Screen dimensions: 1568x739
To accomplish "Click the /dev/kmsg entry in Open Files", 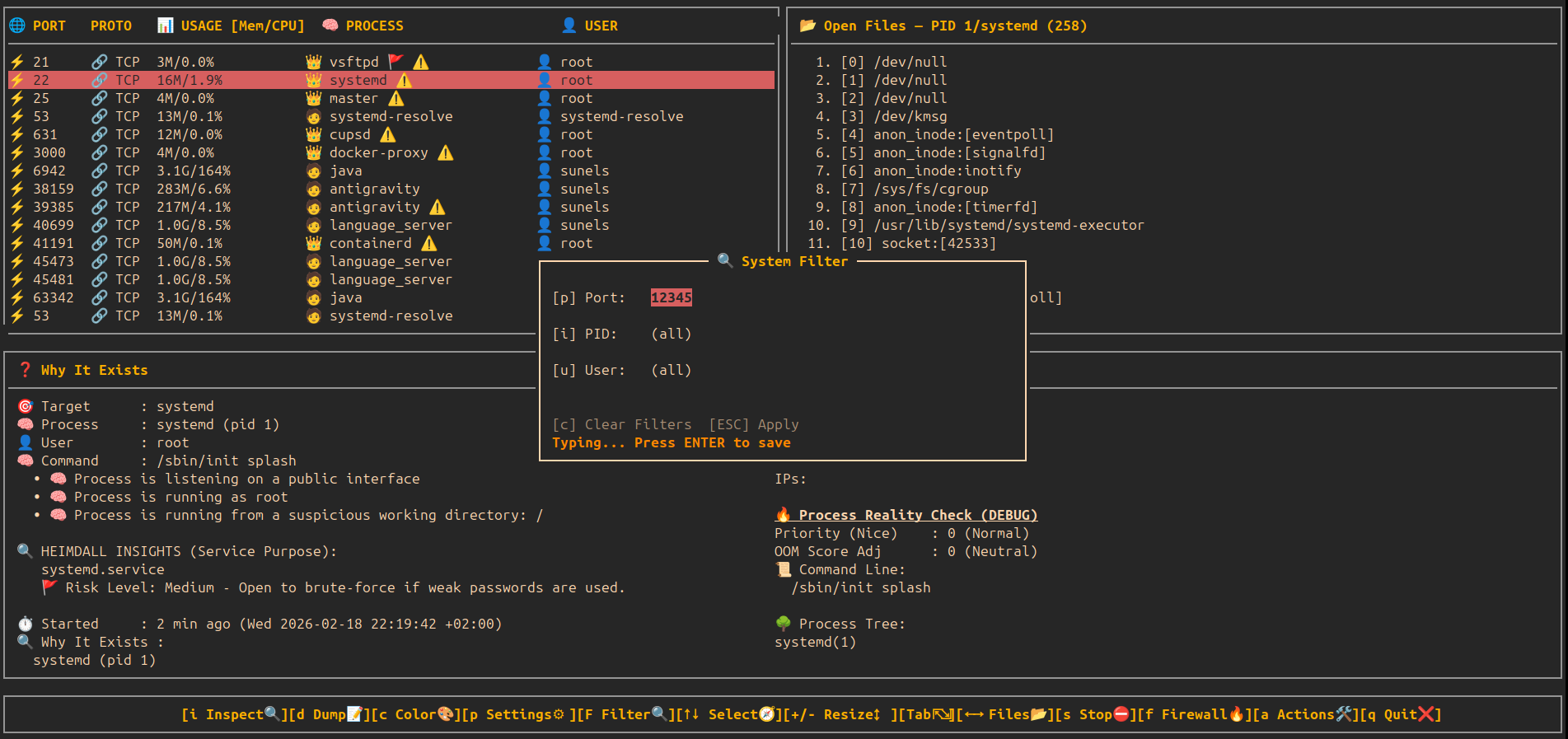I will tap(910, 116).
